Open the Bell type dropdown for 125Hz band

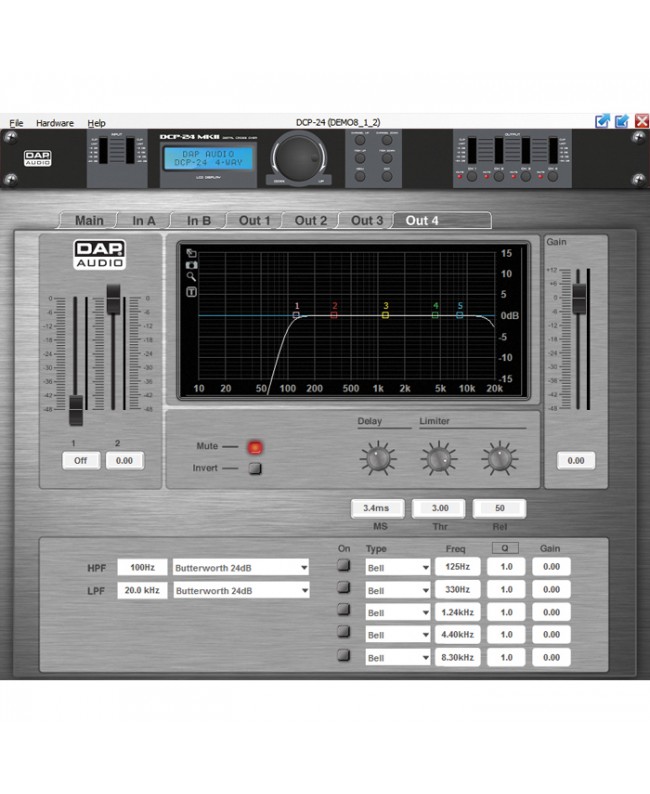pos(398,568)
